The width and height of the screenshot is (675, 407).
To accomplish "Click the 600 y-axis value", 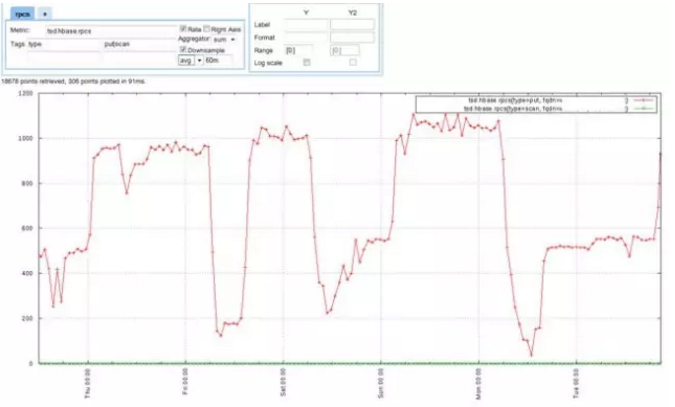I will click(x=27, y=228).
